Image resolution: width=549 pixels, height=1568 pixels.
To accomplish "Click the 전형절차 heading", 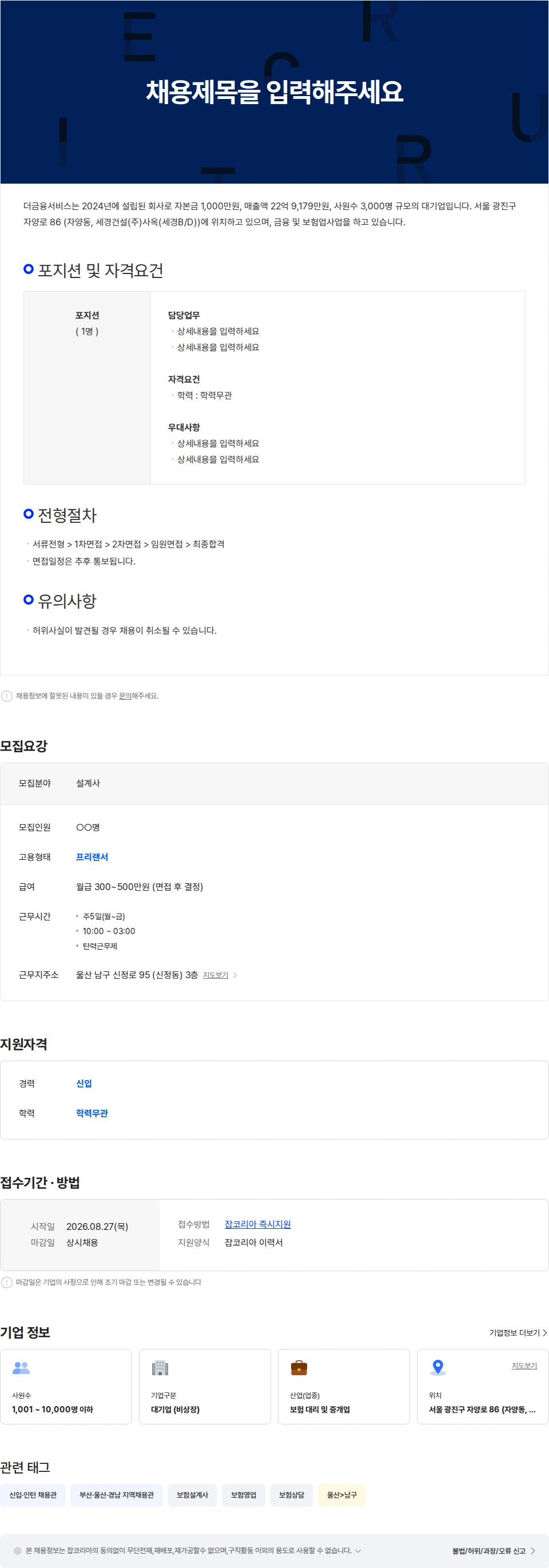I will 67,515.
